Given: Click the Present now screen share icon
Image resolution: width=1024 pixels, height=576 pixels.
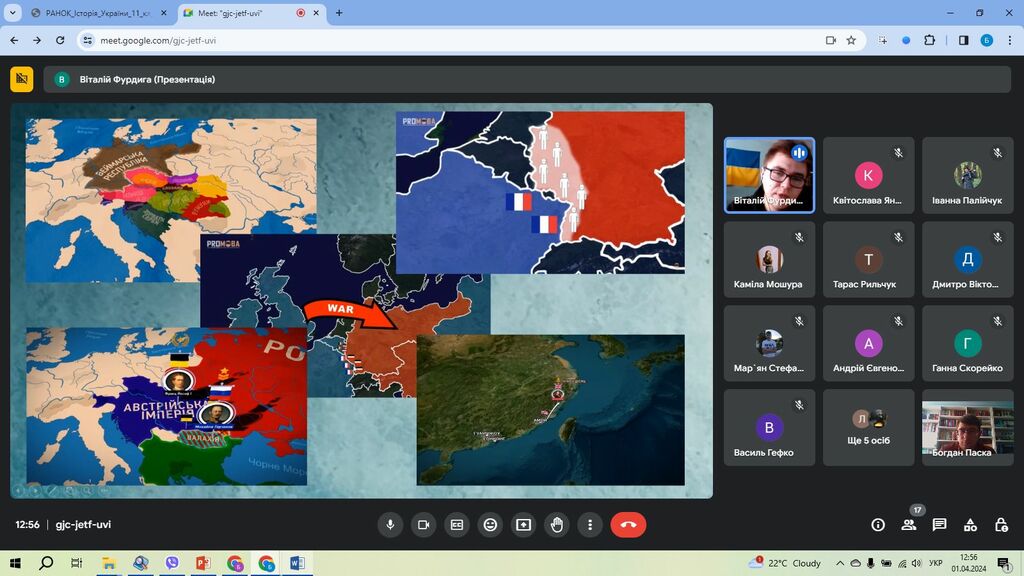Looking at the screenshot, I should click(x=523, y=525).
